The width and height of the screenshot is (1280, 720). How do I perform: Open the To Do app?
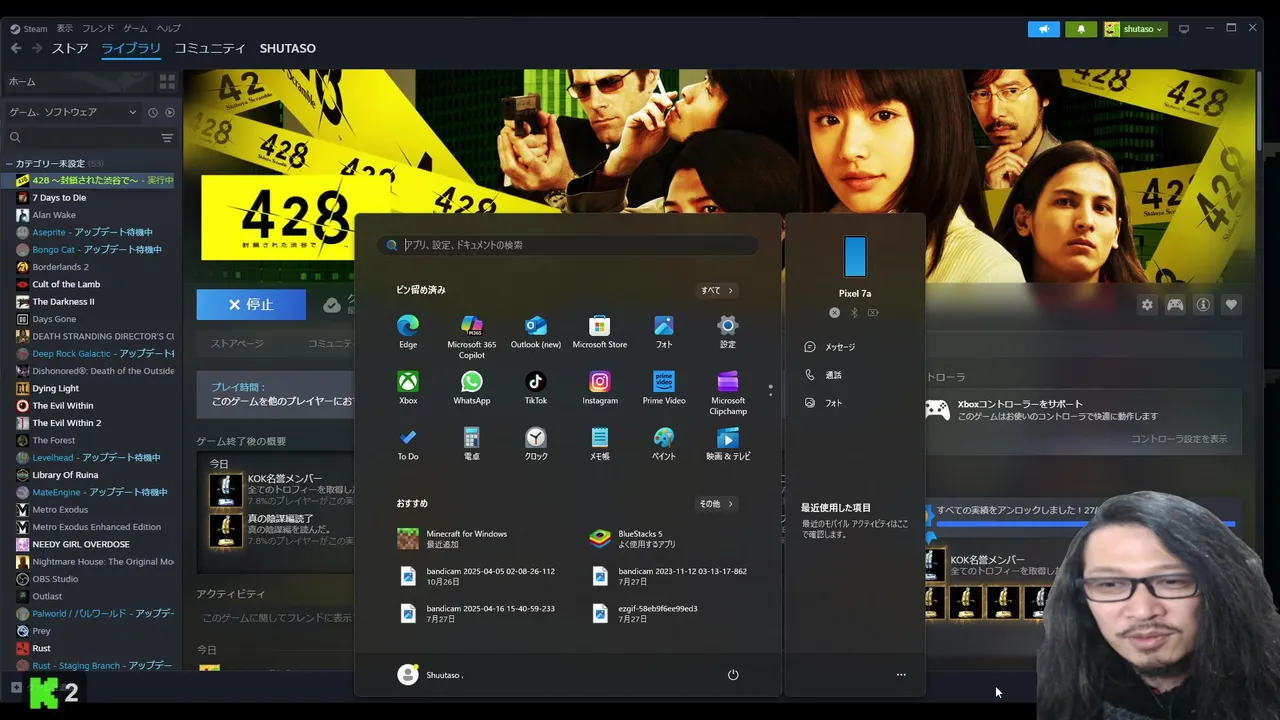pos(408,443)
